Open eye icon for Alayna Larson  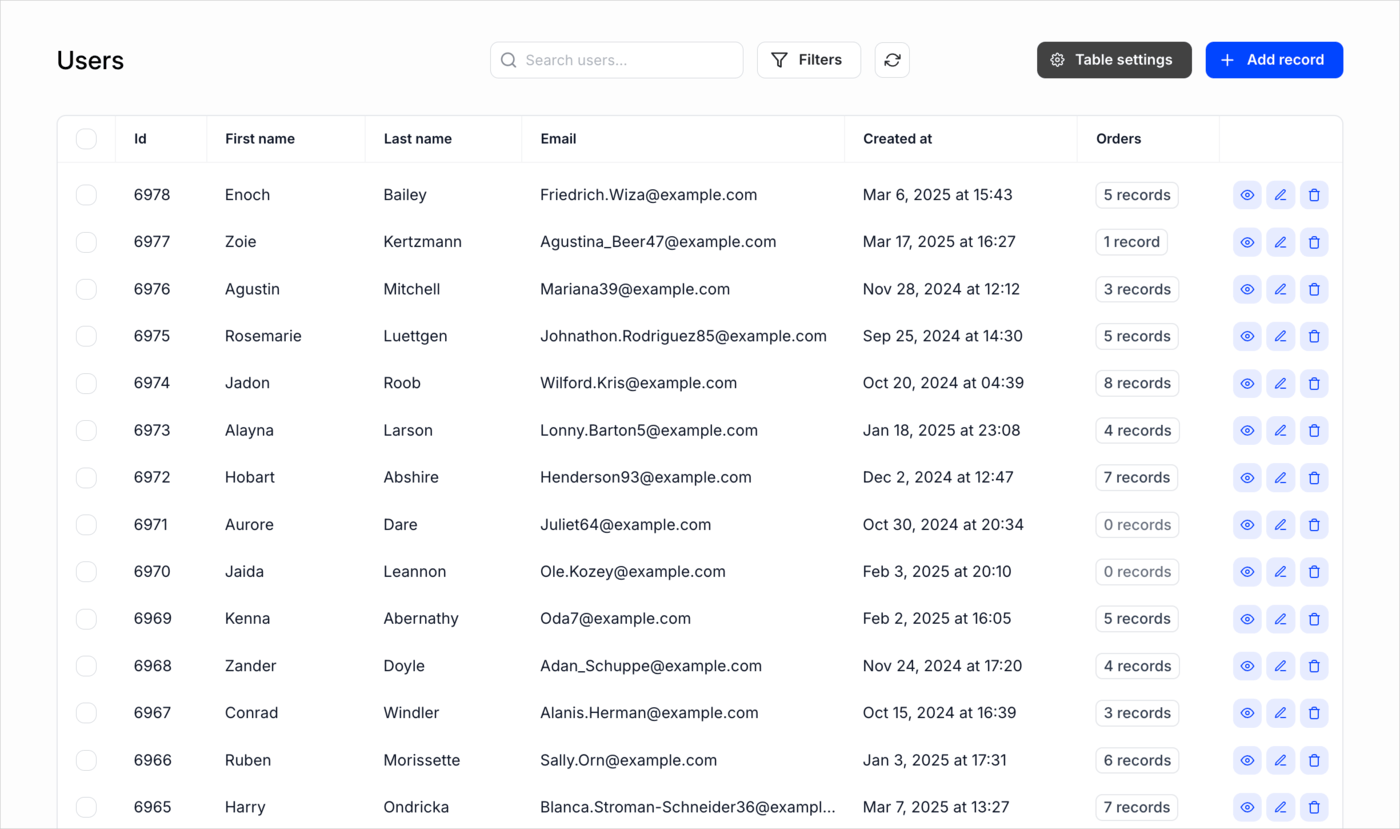pyautogui.click(x=1247, y=431)
